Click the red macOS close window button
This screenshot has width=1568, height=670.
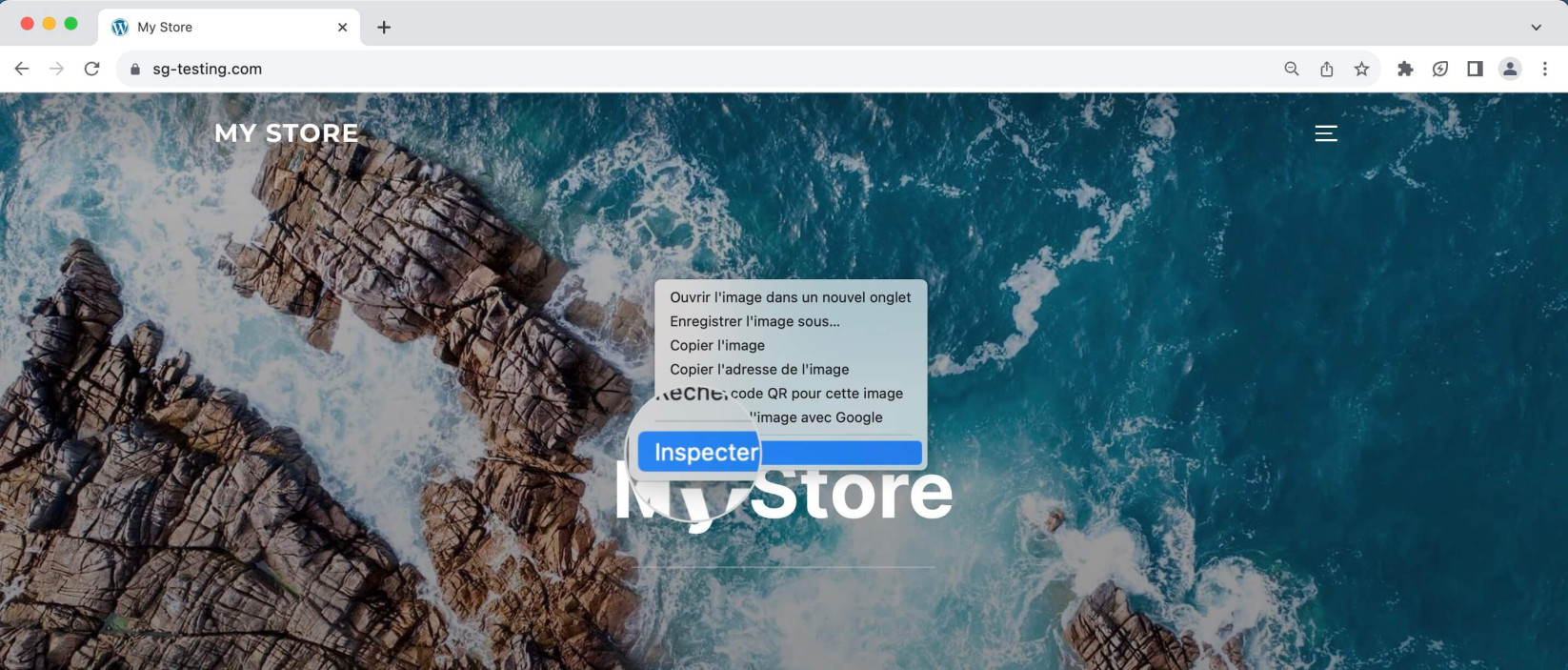click(x=27, y=24)
